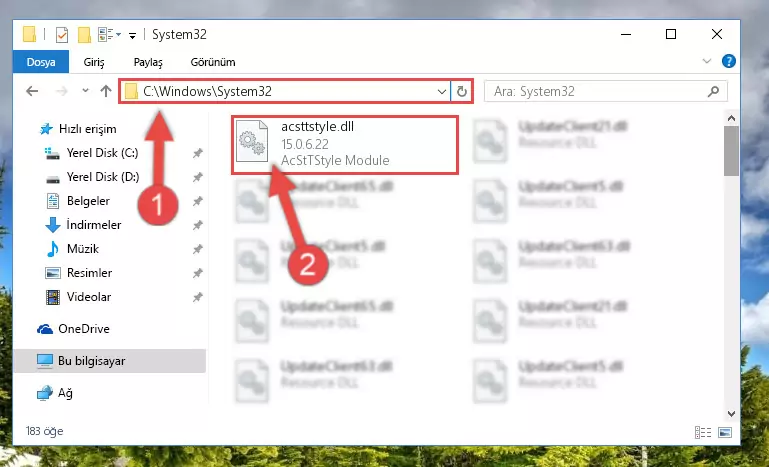Switch to the Paylaş ribbon tab
Viewport: 769px width, 467px height.
[148, 62]
